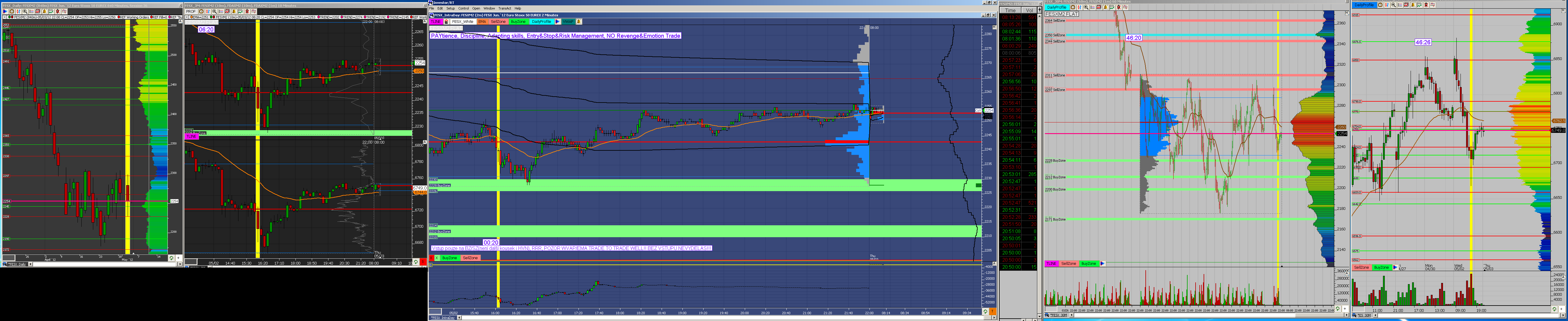Open the TransAct menu

tap(505, 9)
